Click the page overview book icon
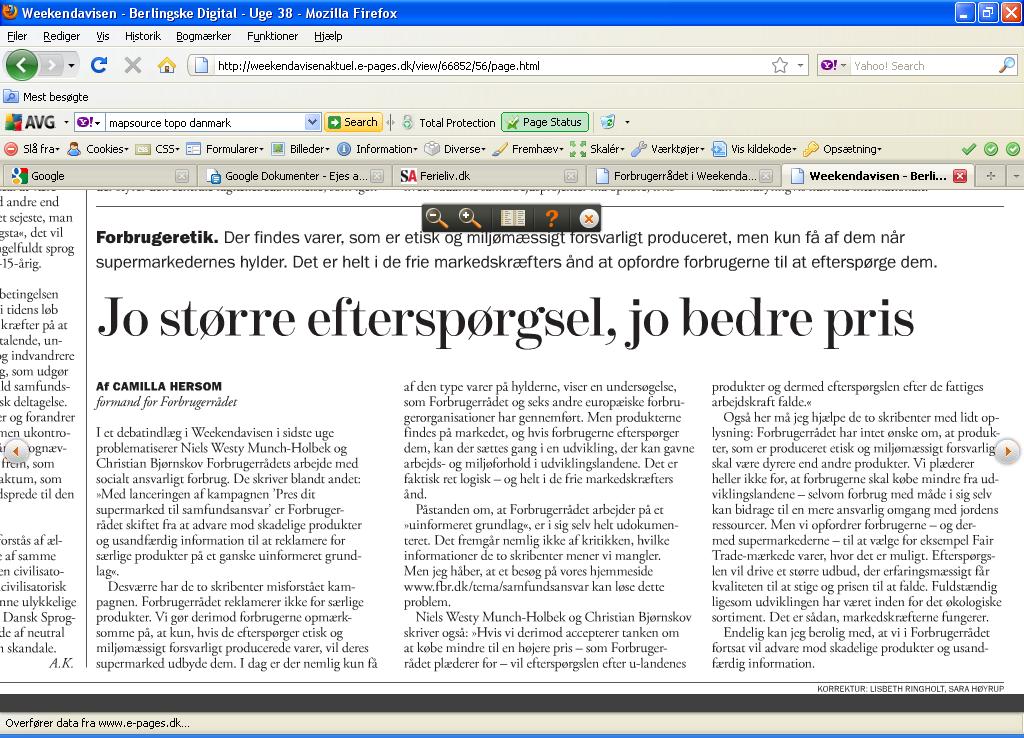The width and height of the screenshot is (1024, 738). tap(513, 218)
